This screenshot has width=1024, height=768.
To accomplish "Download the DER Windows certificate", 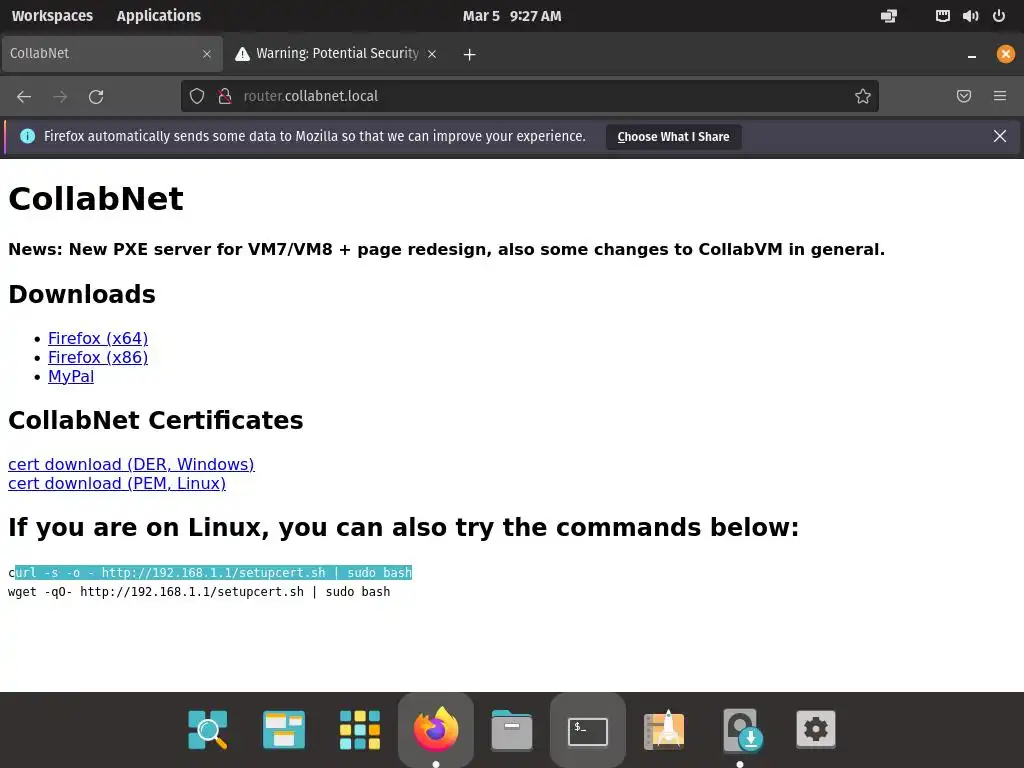I will coord(131,464).
